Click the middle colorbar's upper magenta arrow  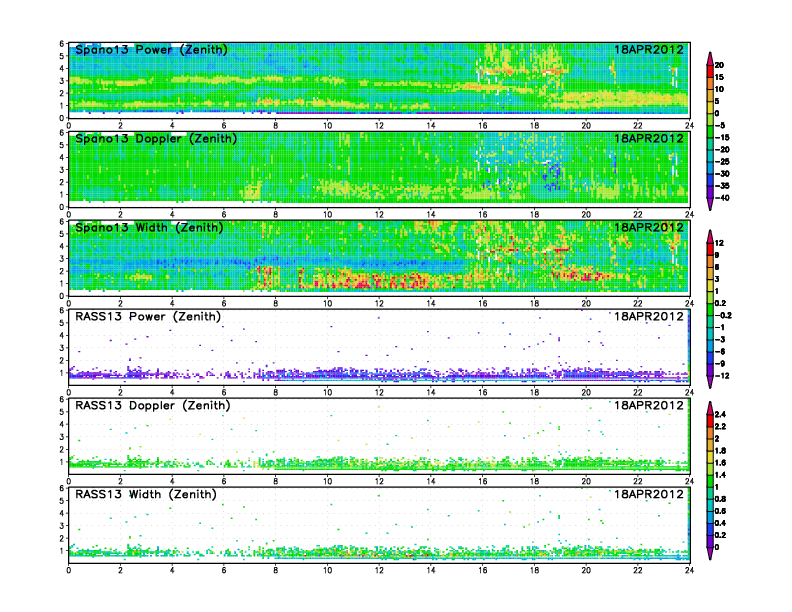point(710,236)
